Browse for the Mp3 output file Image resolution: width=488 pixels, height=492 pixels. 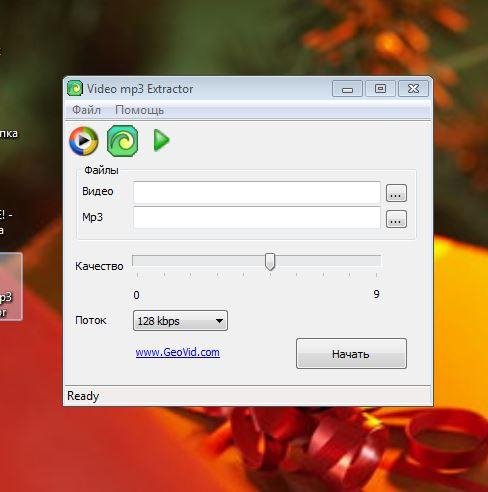click(396, 219)
